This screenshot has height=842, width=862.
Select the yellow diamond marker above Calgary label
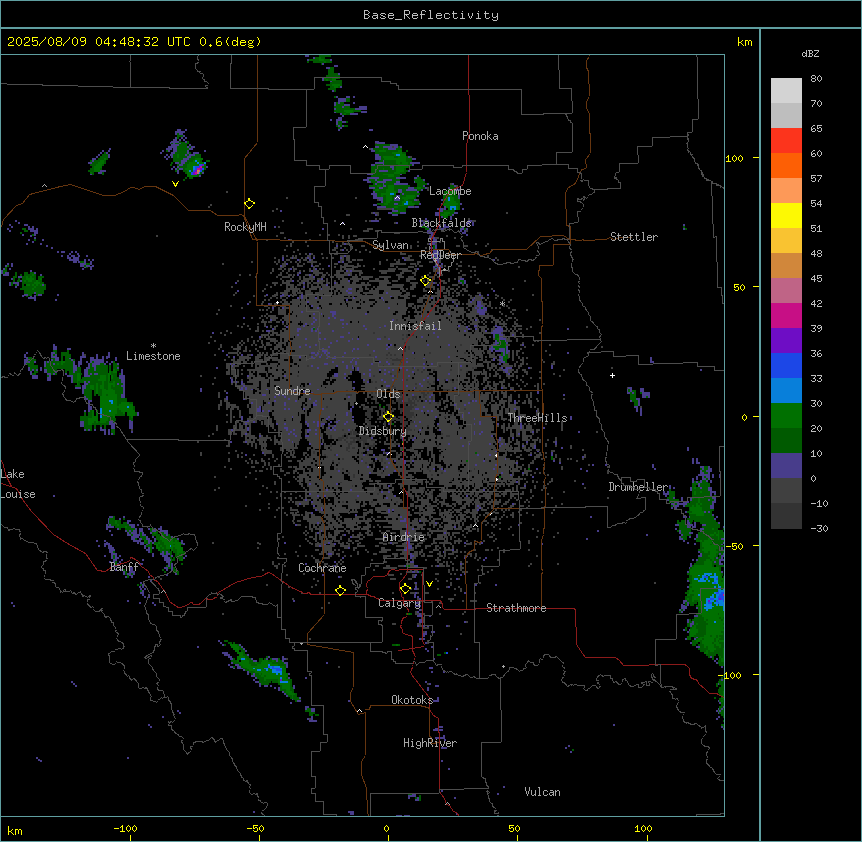click(x=405, y=589)
